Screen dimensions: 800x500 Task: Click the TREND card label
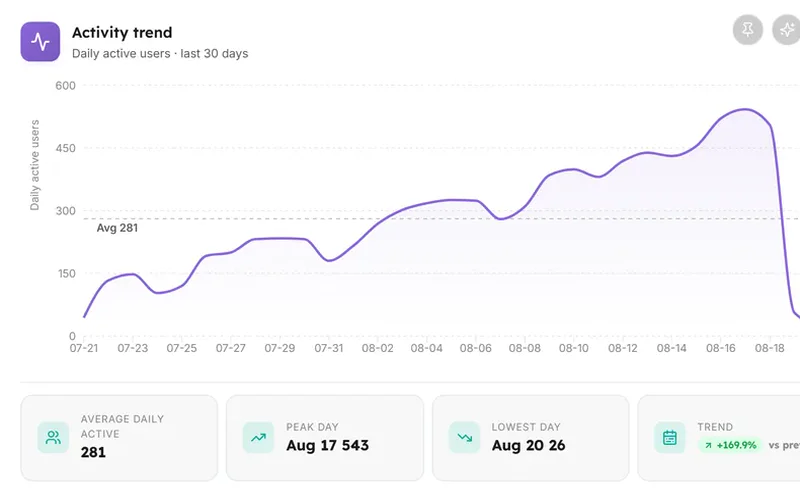click(715, 427)
